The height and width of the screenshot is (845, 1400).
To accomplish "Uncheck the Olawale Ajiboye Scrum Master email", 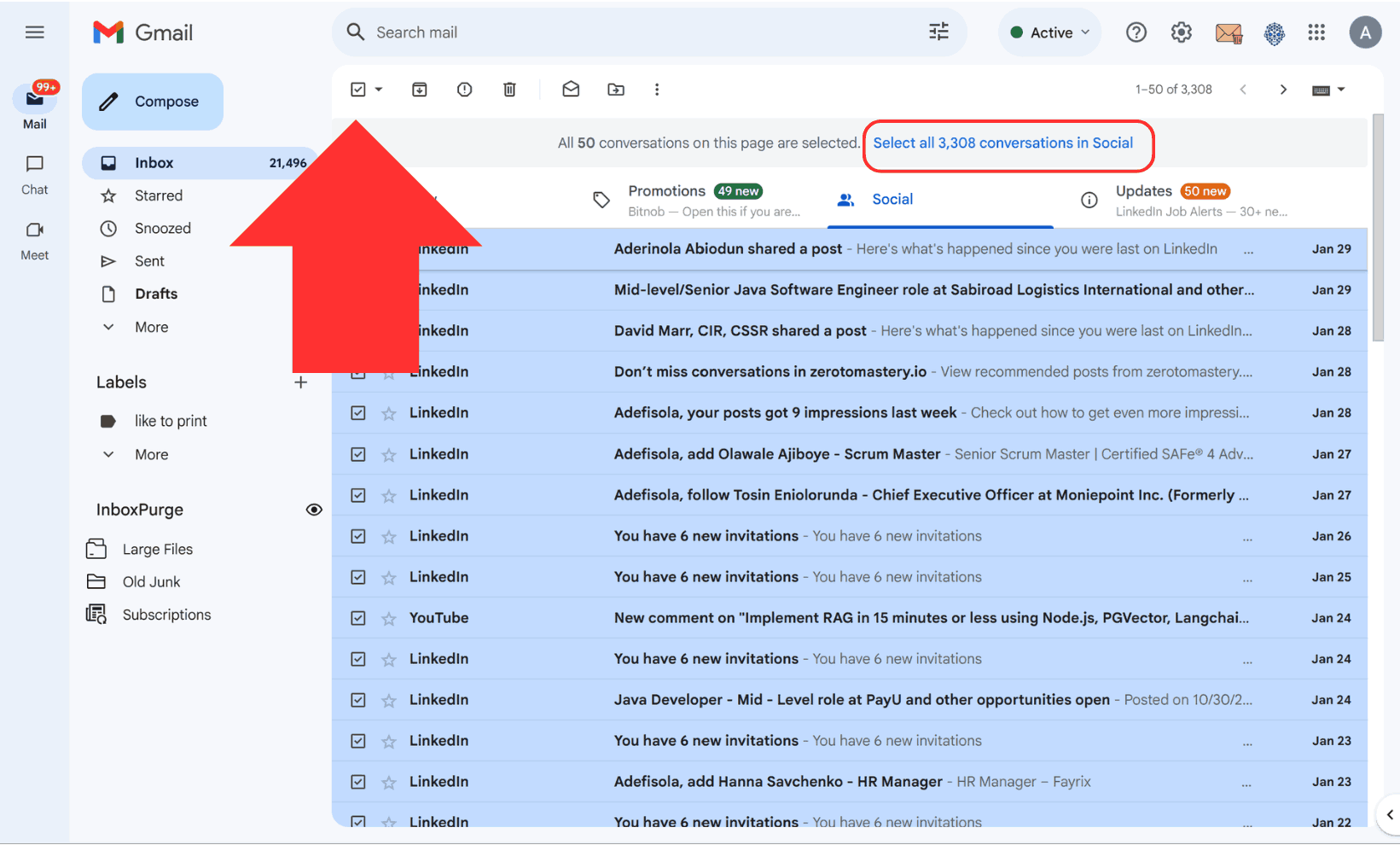I will pyautogui.click(x=358, y=454).
